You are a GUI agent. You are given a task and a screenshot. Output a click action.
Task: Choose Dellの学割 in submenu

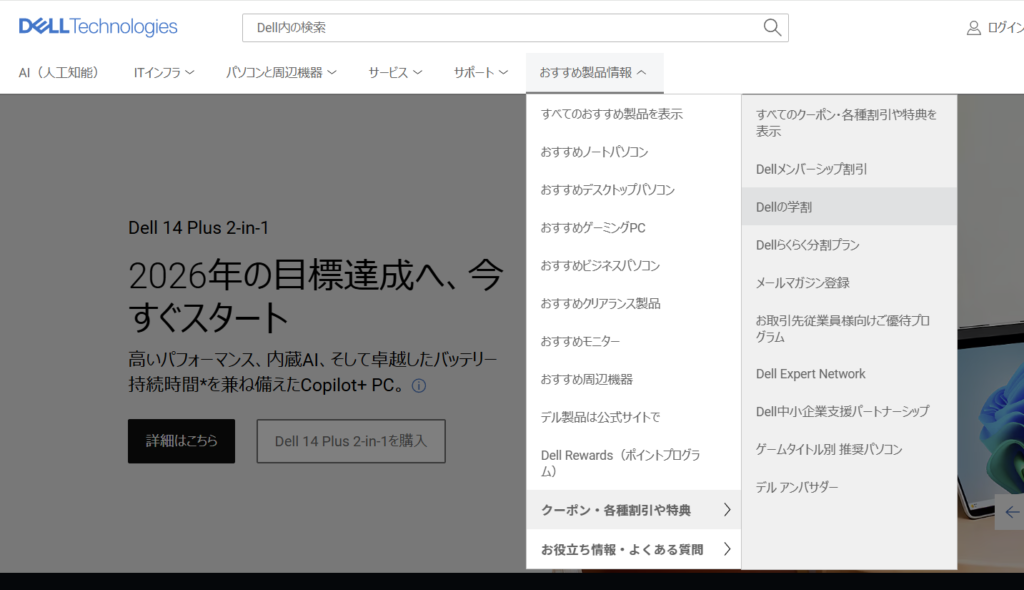point(784,207)
